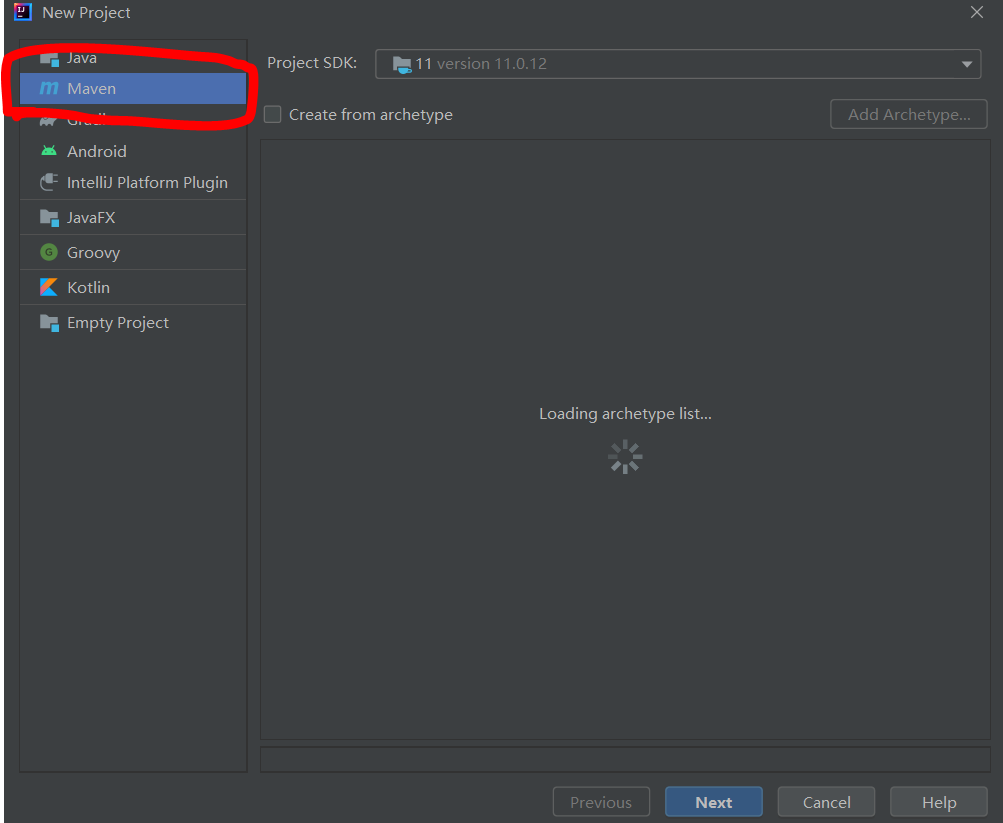Close the New Project dialog window
This screenshot has width=1003, height=823.
click(x=977, y=12)
